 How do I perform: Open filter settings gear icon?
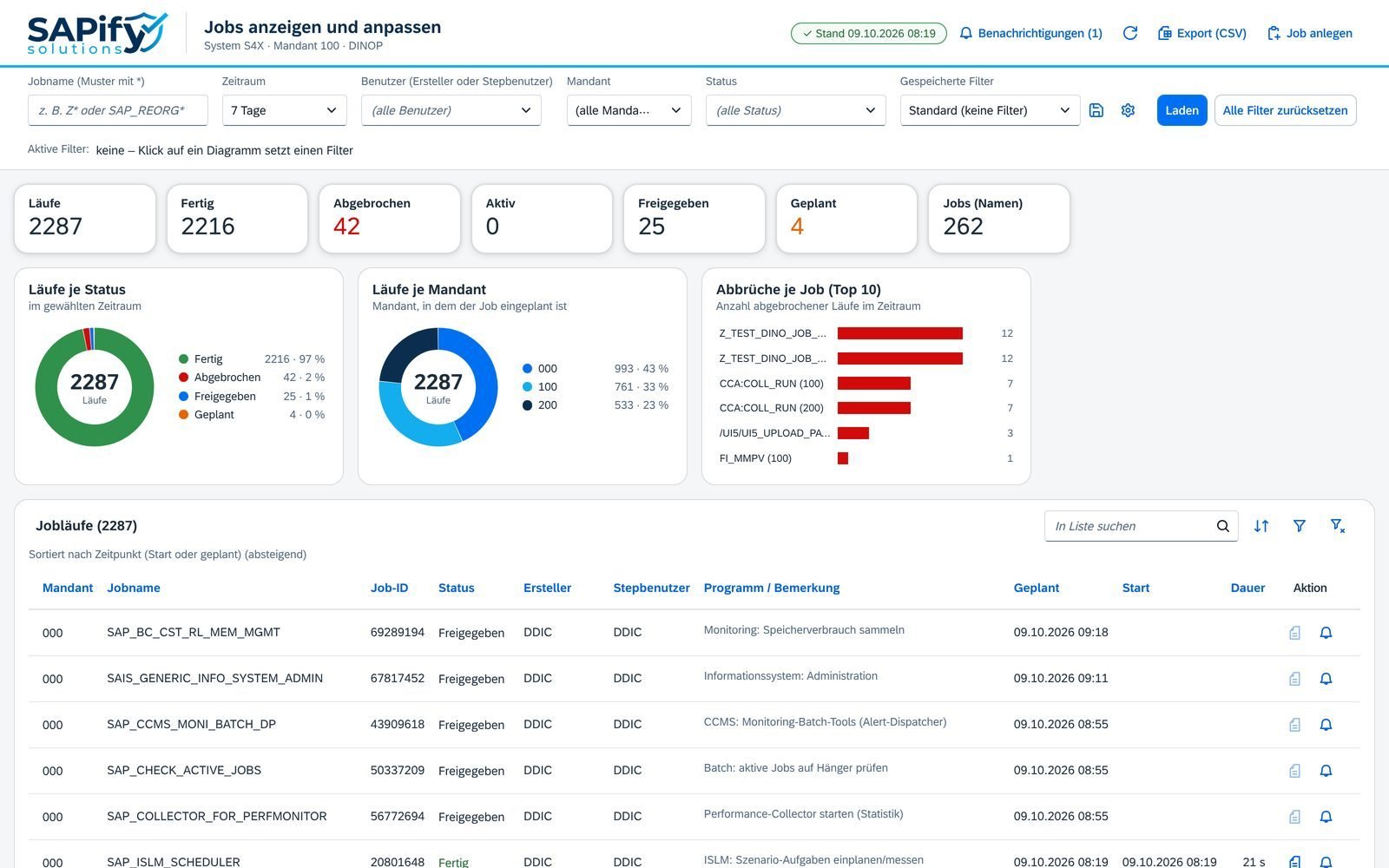tap(1128, 110)
